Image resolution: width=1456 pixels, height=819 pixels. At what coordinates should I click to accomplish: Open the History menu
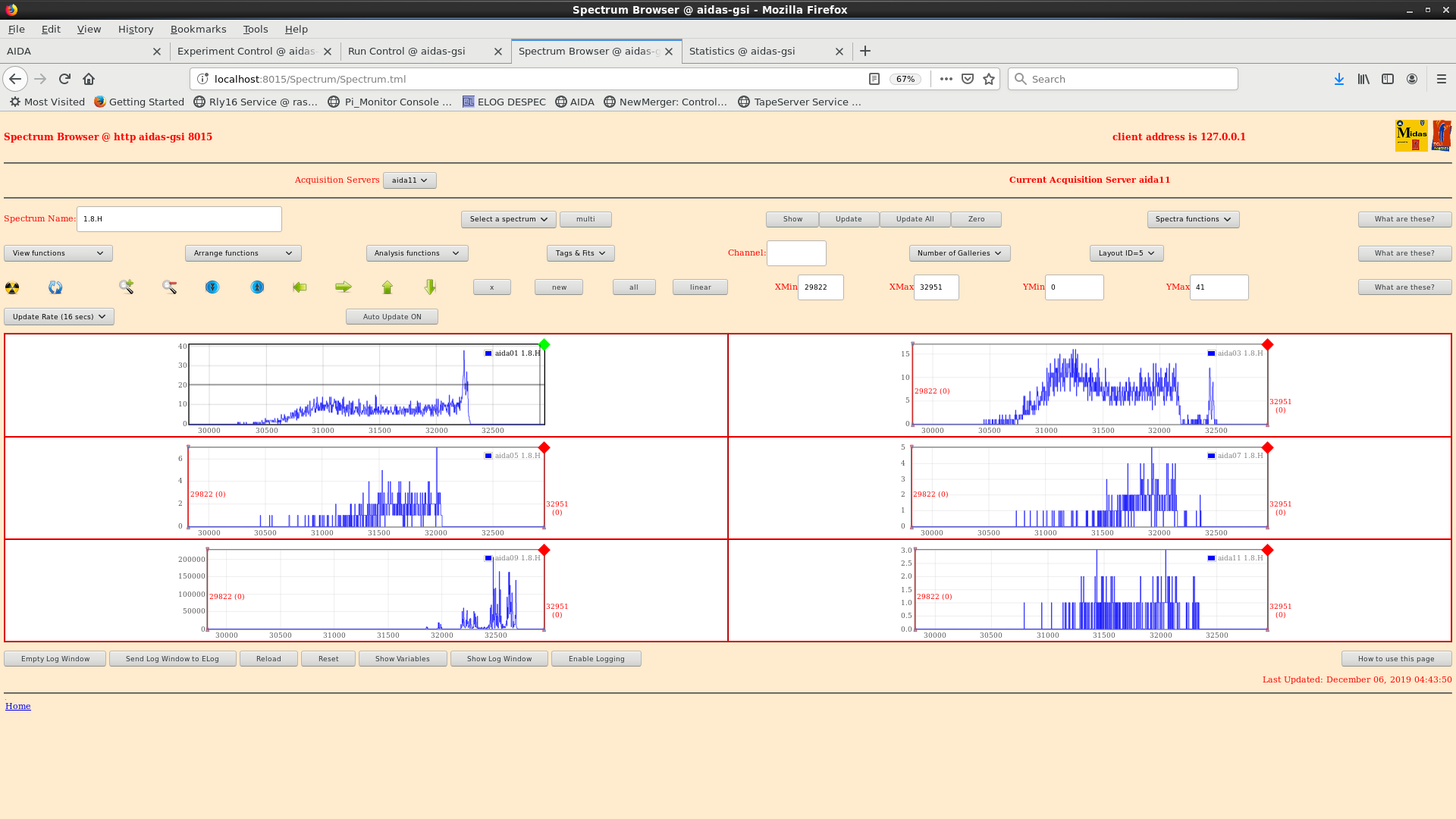(136, 29)
